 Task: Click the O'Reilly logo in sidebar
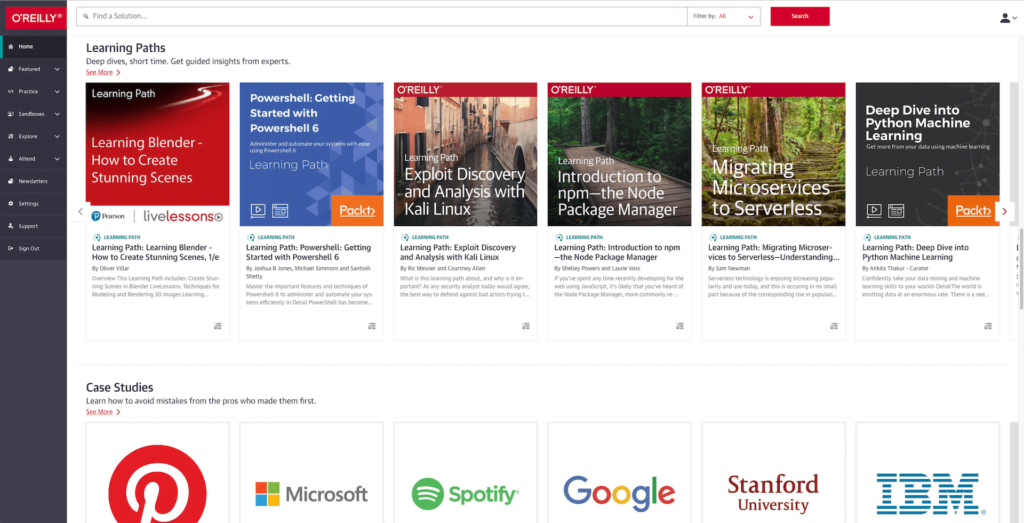tap(33, 17)
